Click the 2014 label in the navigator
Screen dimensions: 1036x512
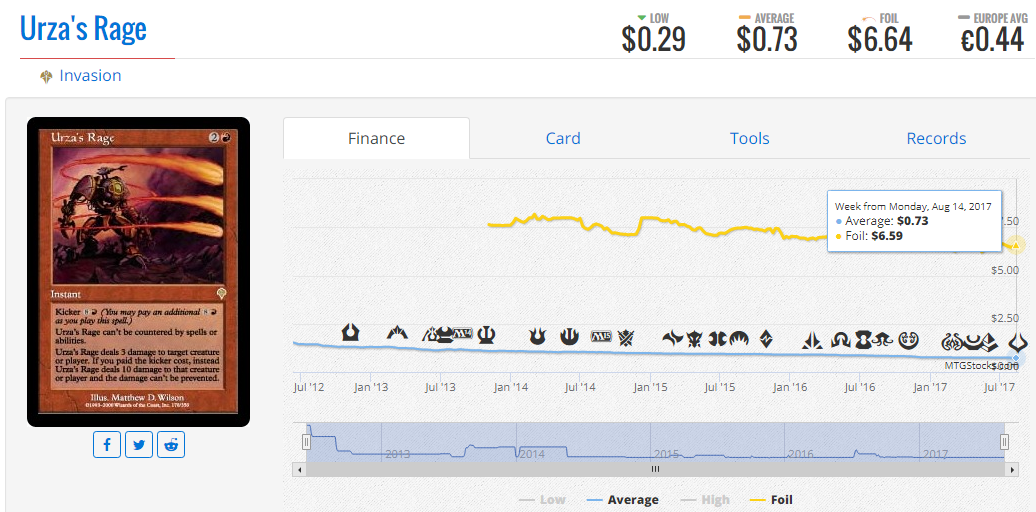533,454
